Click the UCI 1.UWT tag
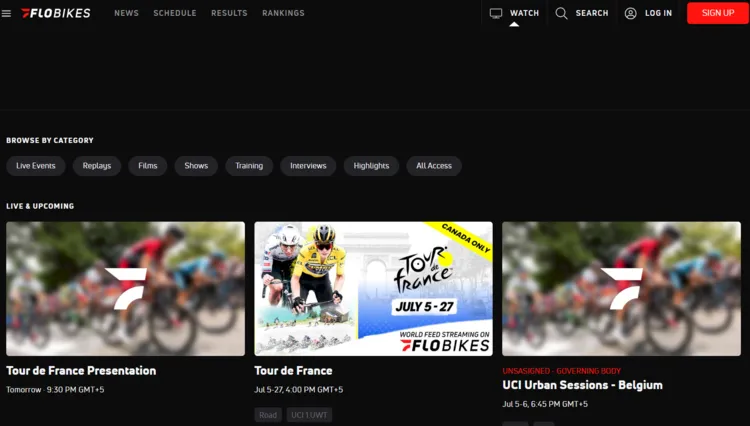This screenshot has width=750, height=426. point(309,415)
